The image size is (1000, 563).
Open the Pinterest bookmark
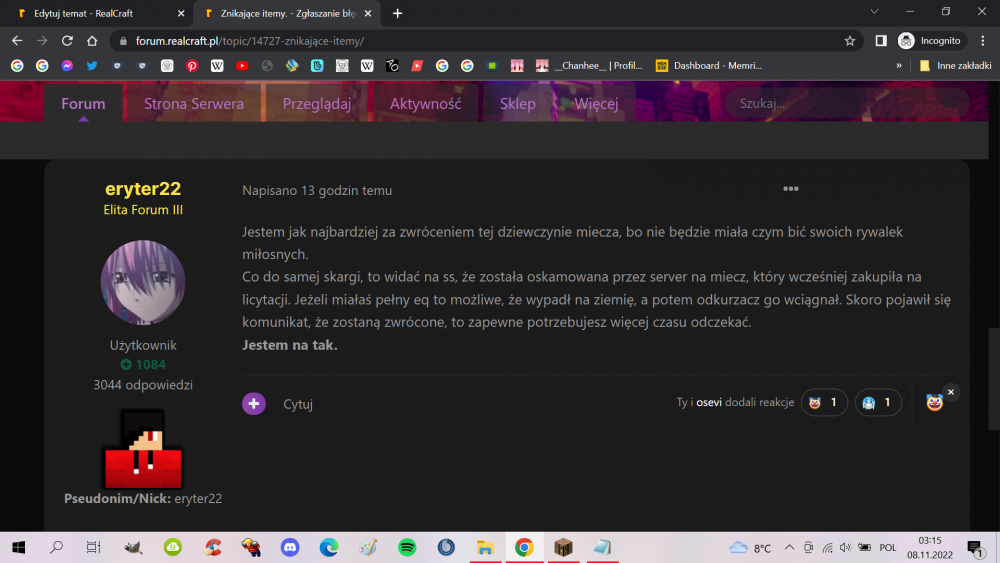(192, 66)
